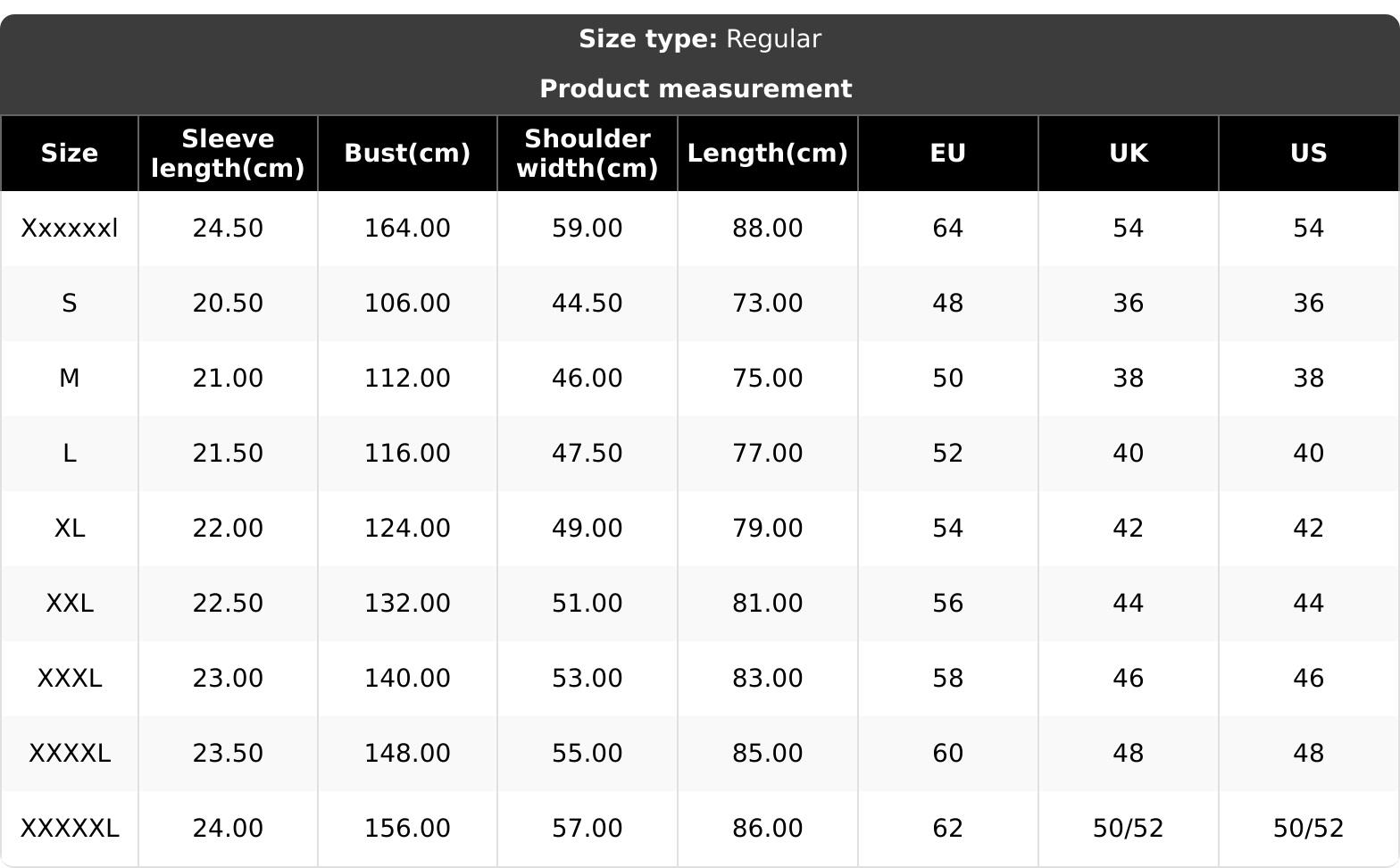Click the UK column header
This screenshot has width=1400, height=868.
(x=1128, y=154)
